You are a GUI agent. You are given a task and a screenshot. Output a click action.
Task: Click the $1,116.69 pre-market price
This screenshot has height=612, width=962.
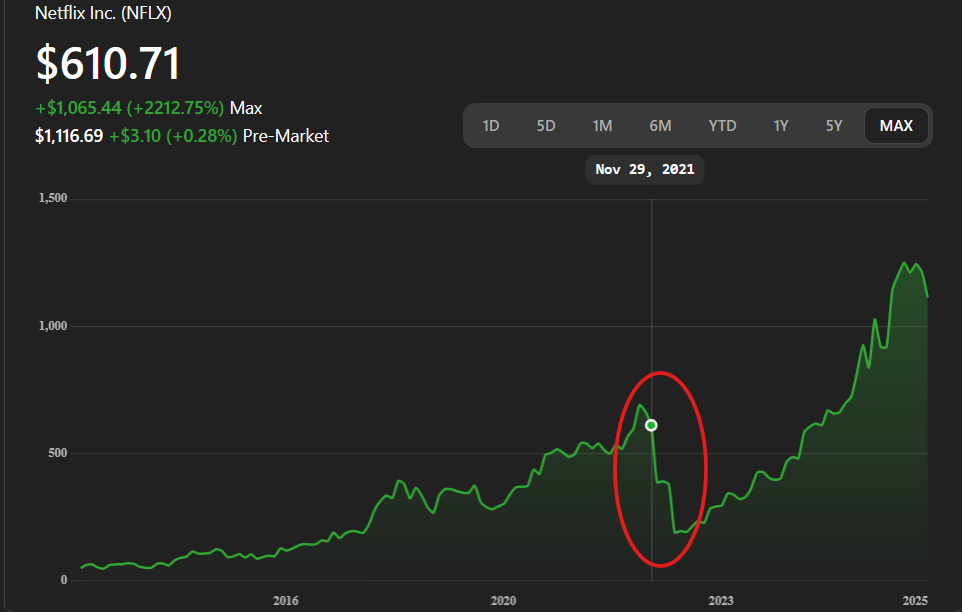pos(69,136)
